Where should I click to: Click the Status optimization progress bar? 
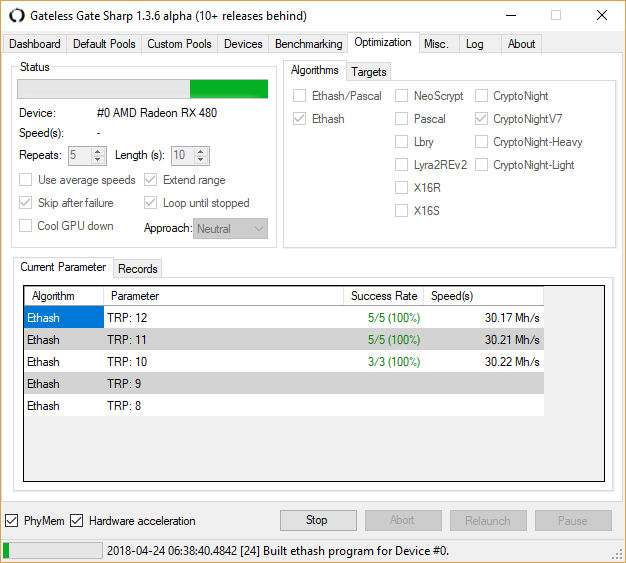[143, 89]
